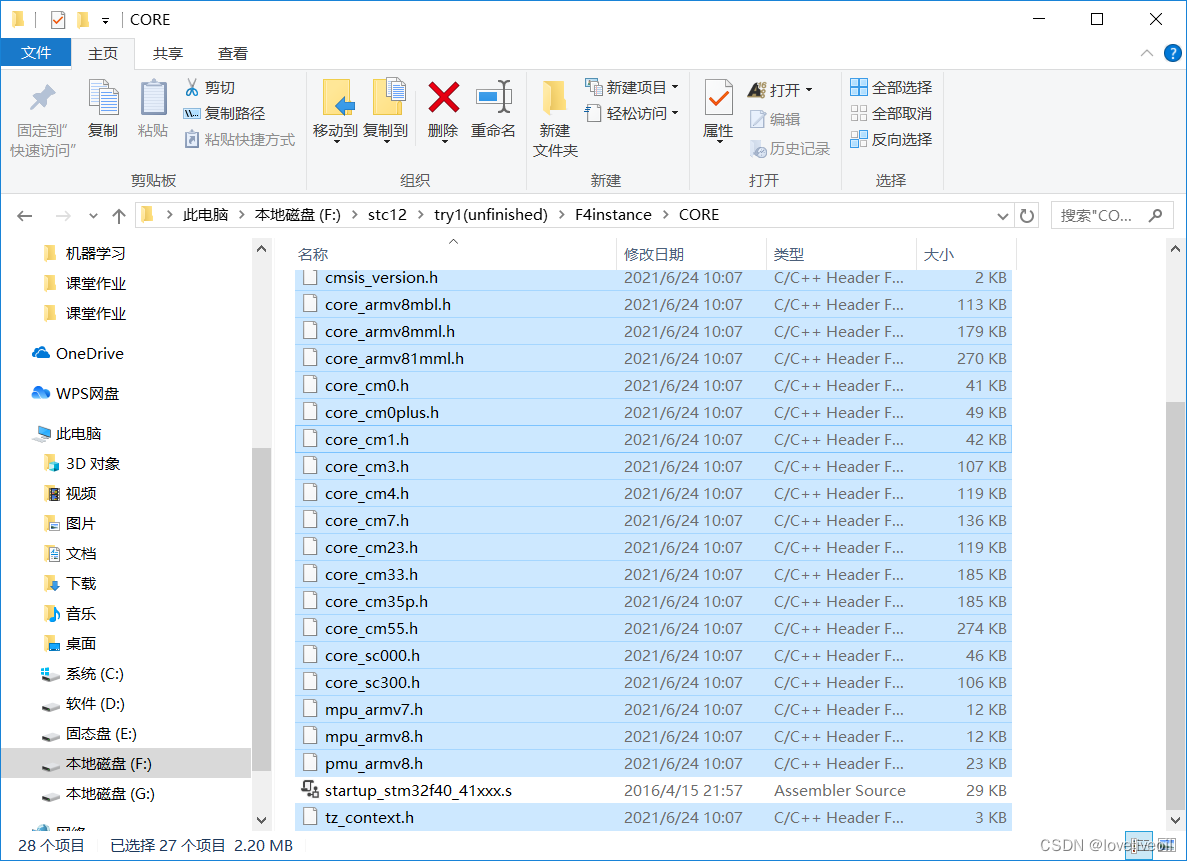Select the file startup_stm32f40_41xxx.s
1187x861 pixels.
point(653,791)
